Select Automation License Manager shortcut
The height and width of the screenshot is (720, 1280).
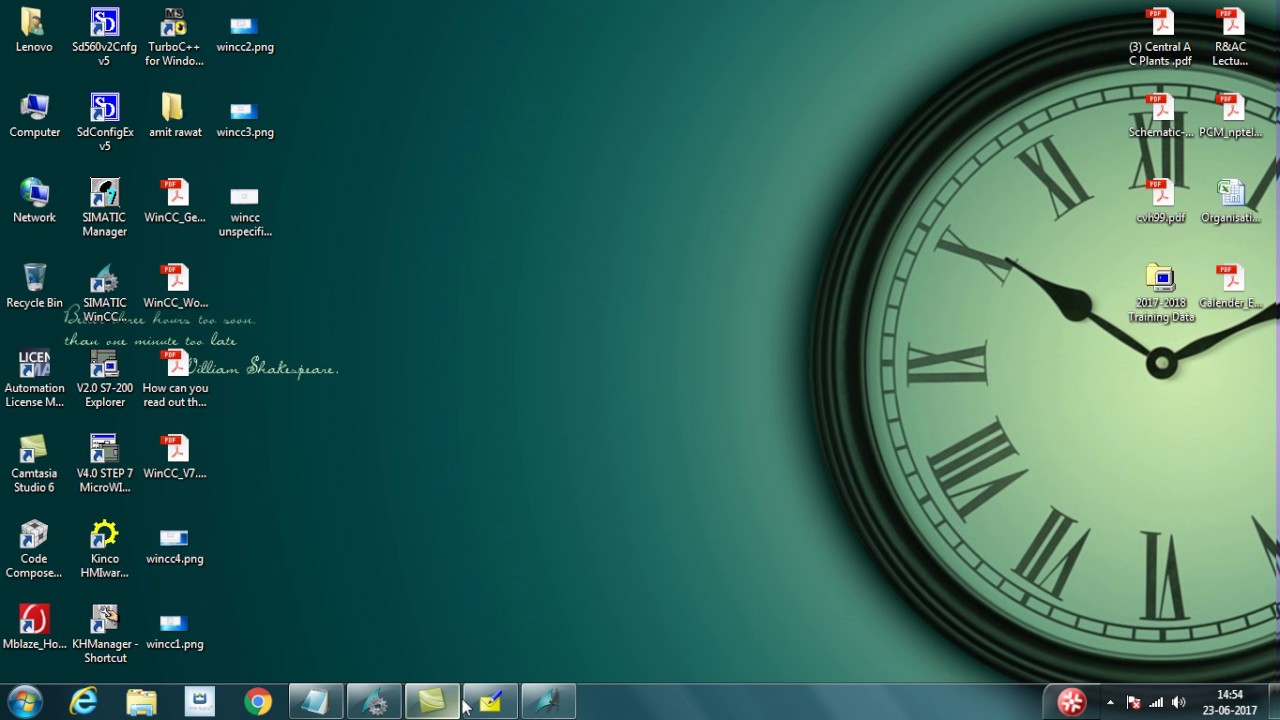point(34,379)
